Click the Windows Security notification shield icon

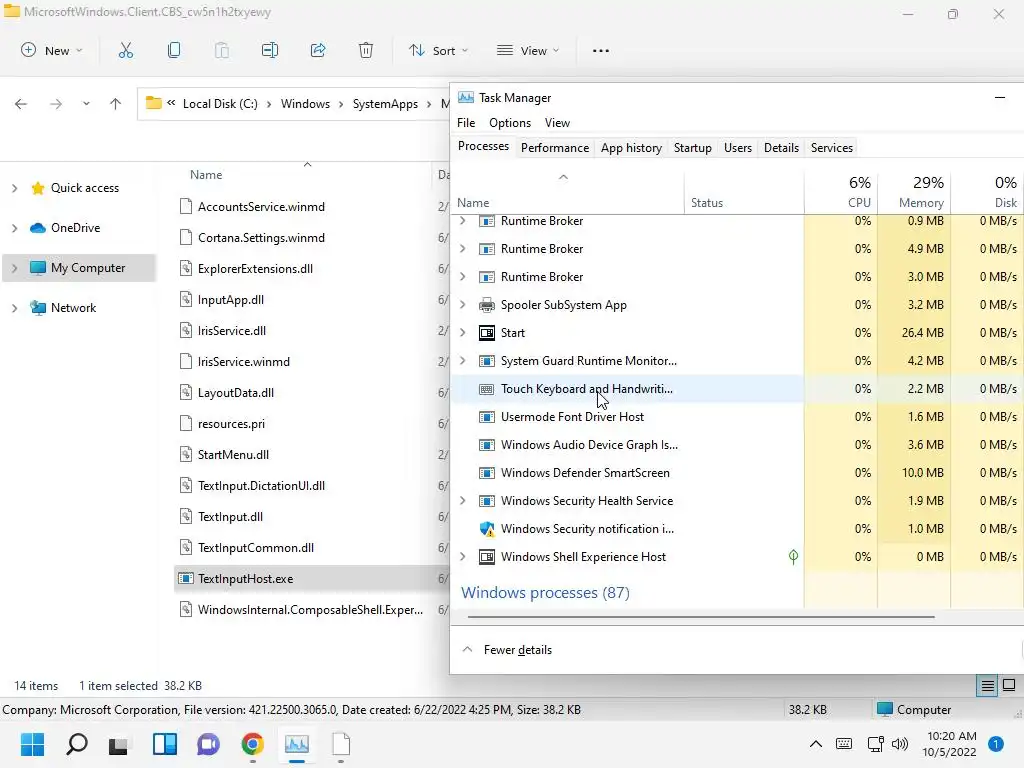pyautogui.click(x=487, y=529)
